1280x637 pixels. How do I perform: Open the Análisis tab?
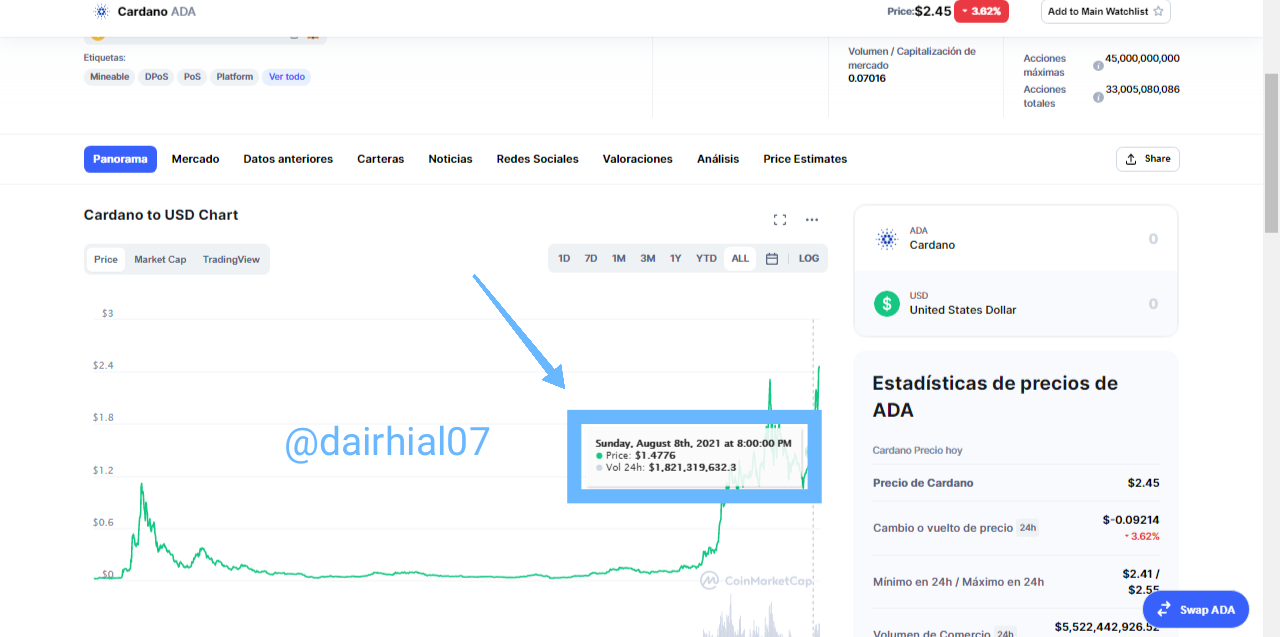click(718, 159)
